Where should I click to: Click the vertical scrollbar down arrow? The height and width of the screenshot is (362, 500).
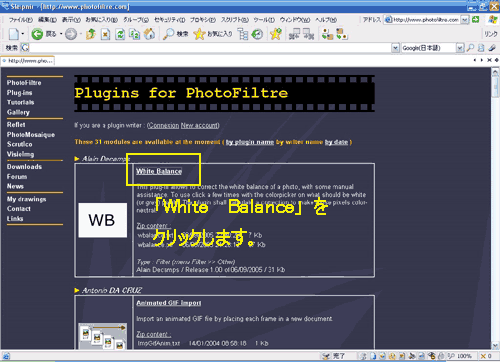pos(495,346)
